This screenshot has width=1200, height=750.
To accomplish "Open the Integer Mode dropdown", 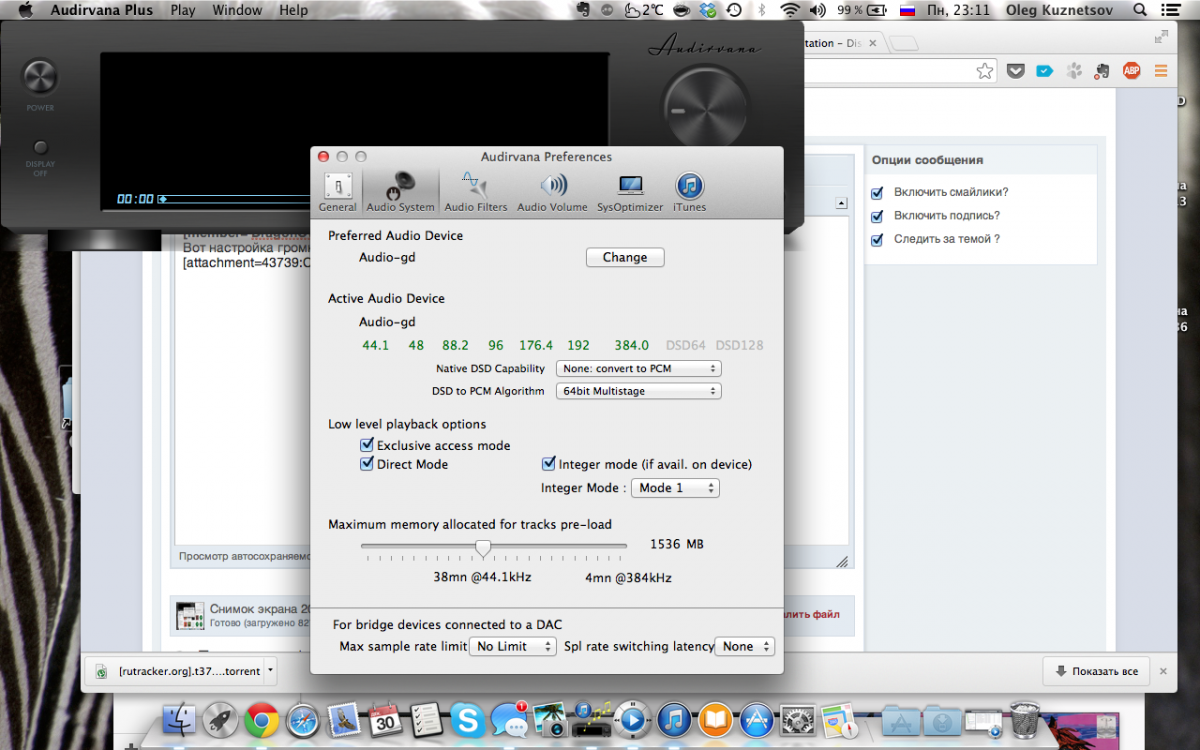I will (x=675, y=488).
